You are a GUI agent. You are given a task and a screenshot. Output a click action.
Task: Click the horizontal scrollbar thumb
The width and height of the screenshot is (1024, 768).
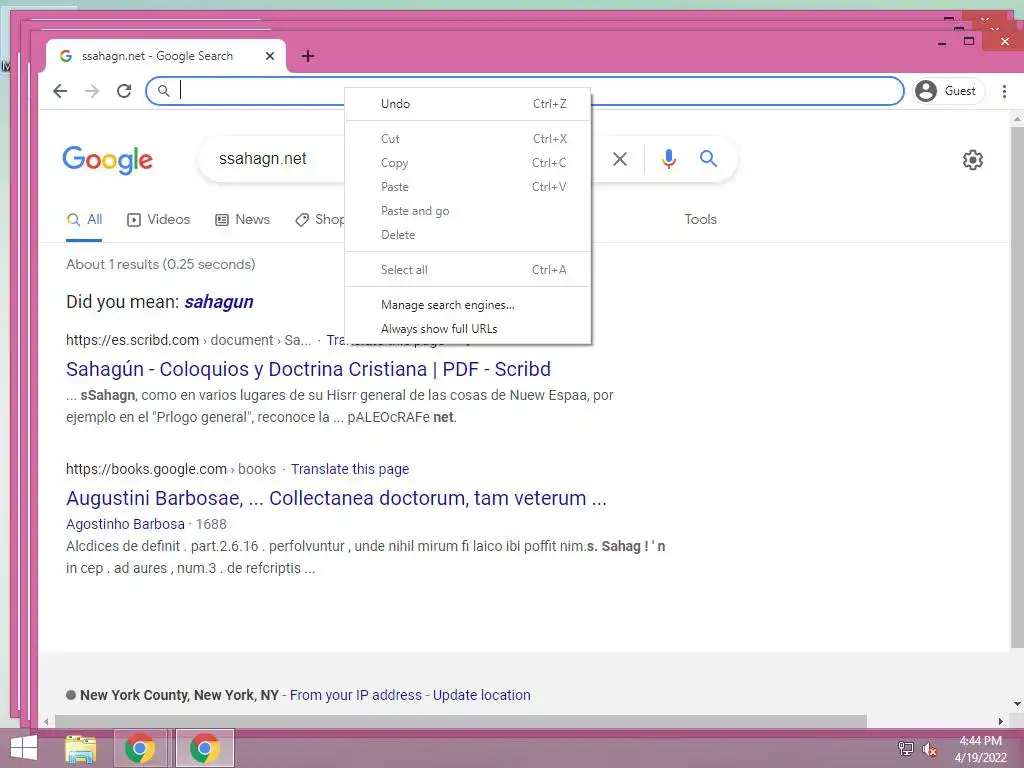460,721
